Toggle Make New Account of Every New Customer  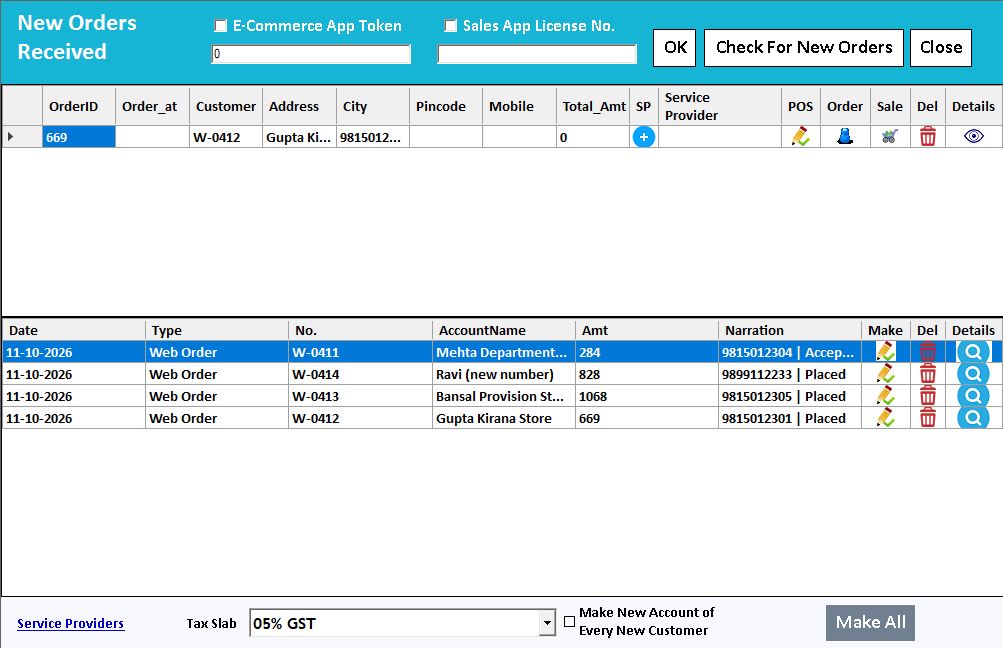[569, 621]
